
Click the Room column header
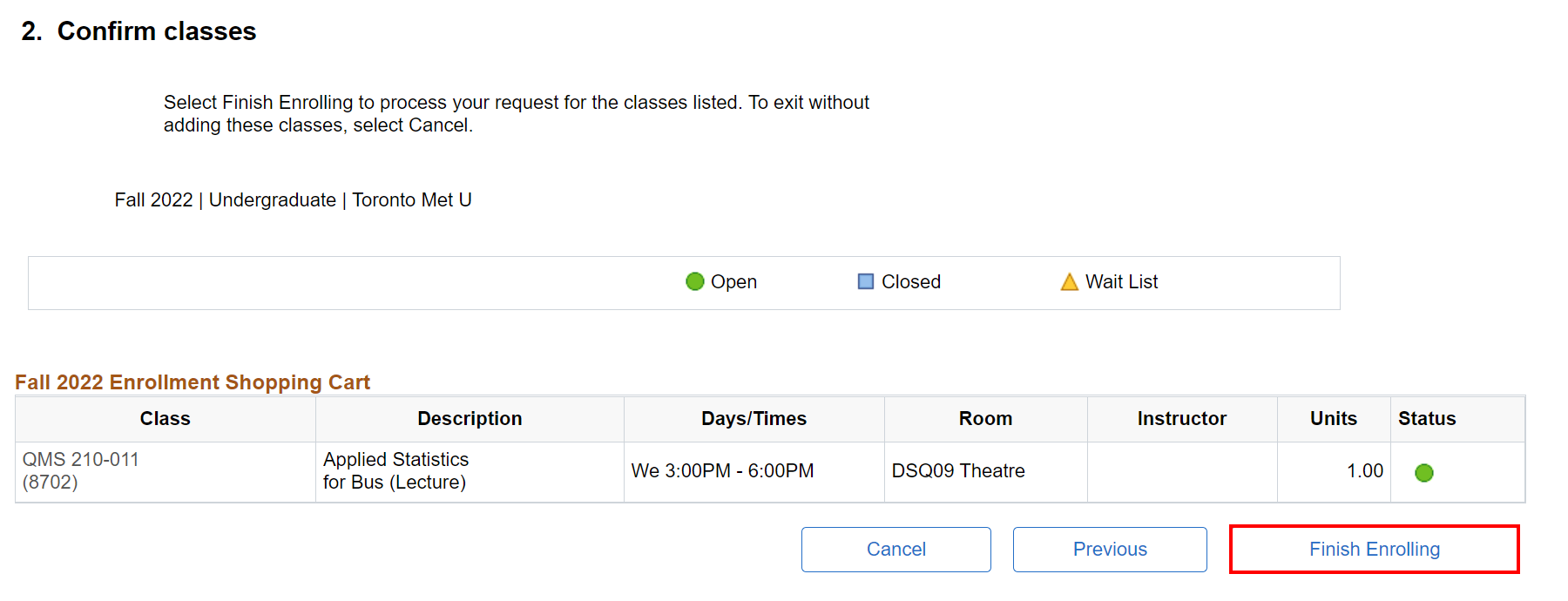(x=985, y=419)
